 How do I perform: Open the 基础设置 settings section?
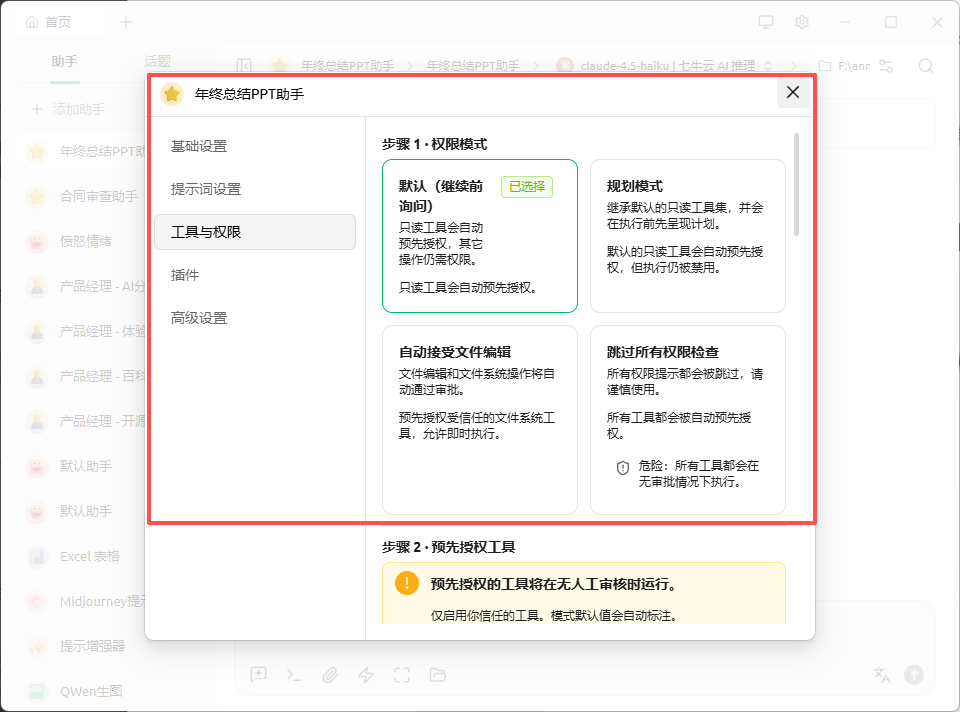click(199, 146)
